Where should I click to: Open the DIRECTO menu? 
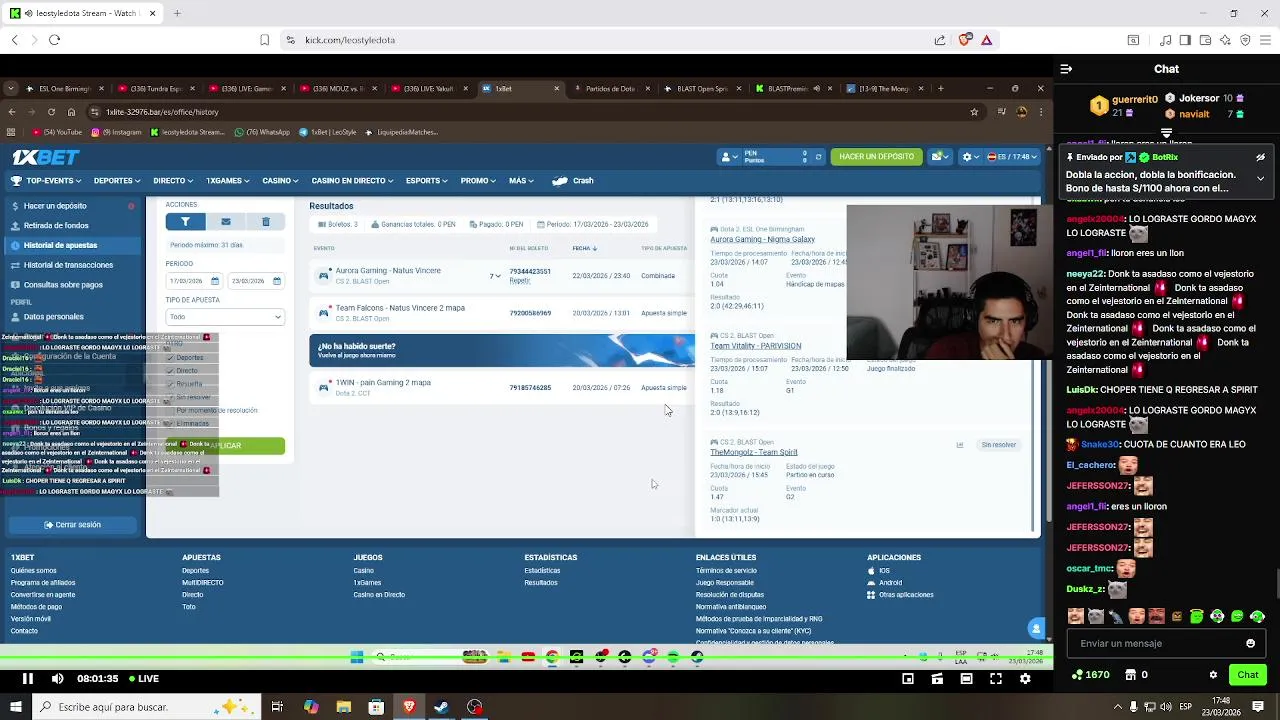click(x=173, y=181)
